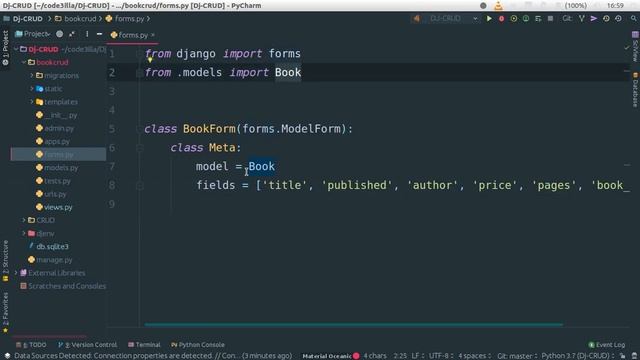Toggle the Database right-side tool window
Viewport: 640px width, 360px height.
(x=635, y=90)
